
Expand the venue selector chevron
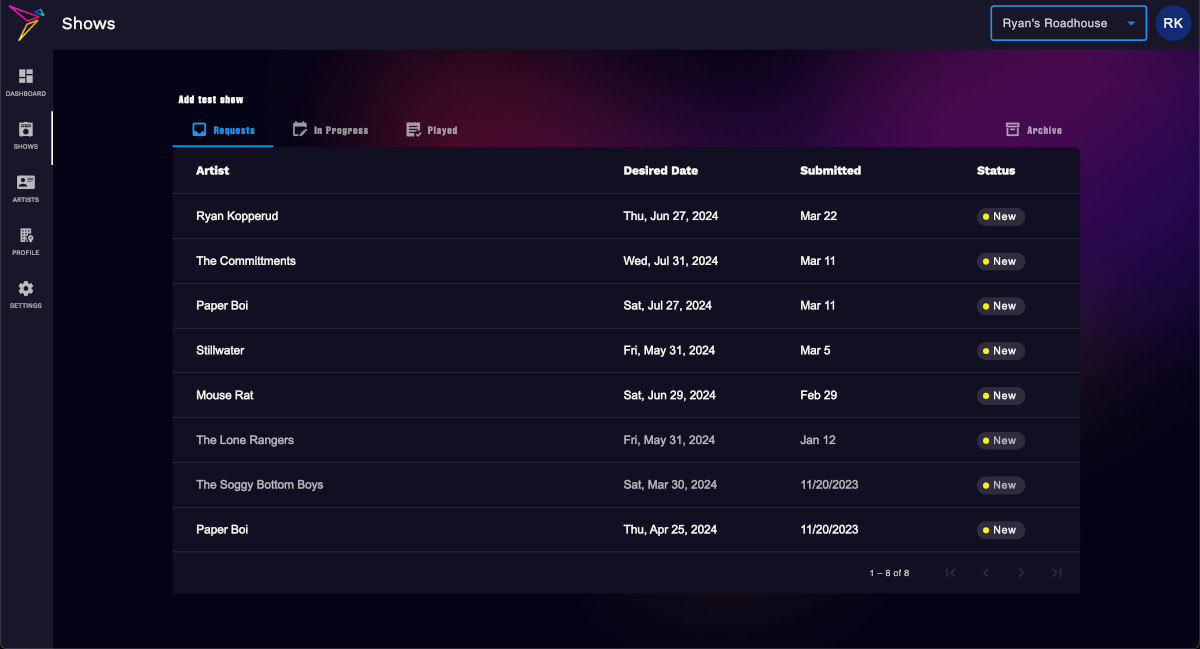pos(1133,22)
